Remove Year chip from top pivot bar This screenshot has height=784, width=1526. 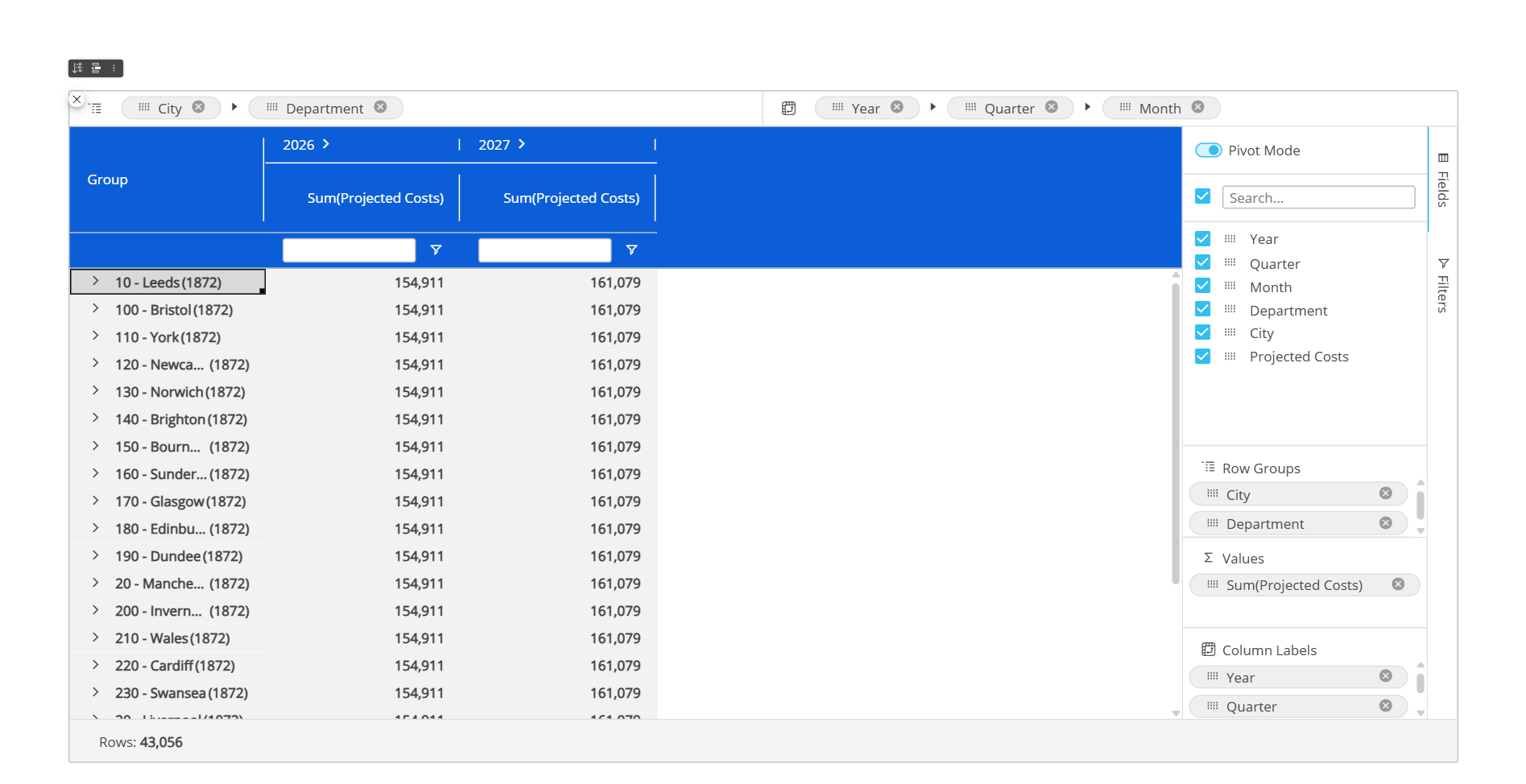(x=897, y=107)
